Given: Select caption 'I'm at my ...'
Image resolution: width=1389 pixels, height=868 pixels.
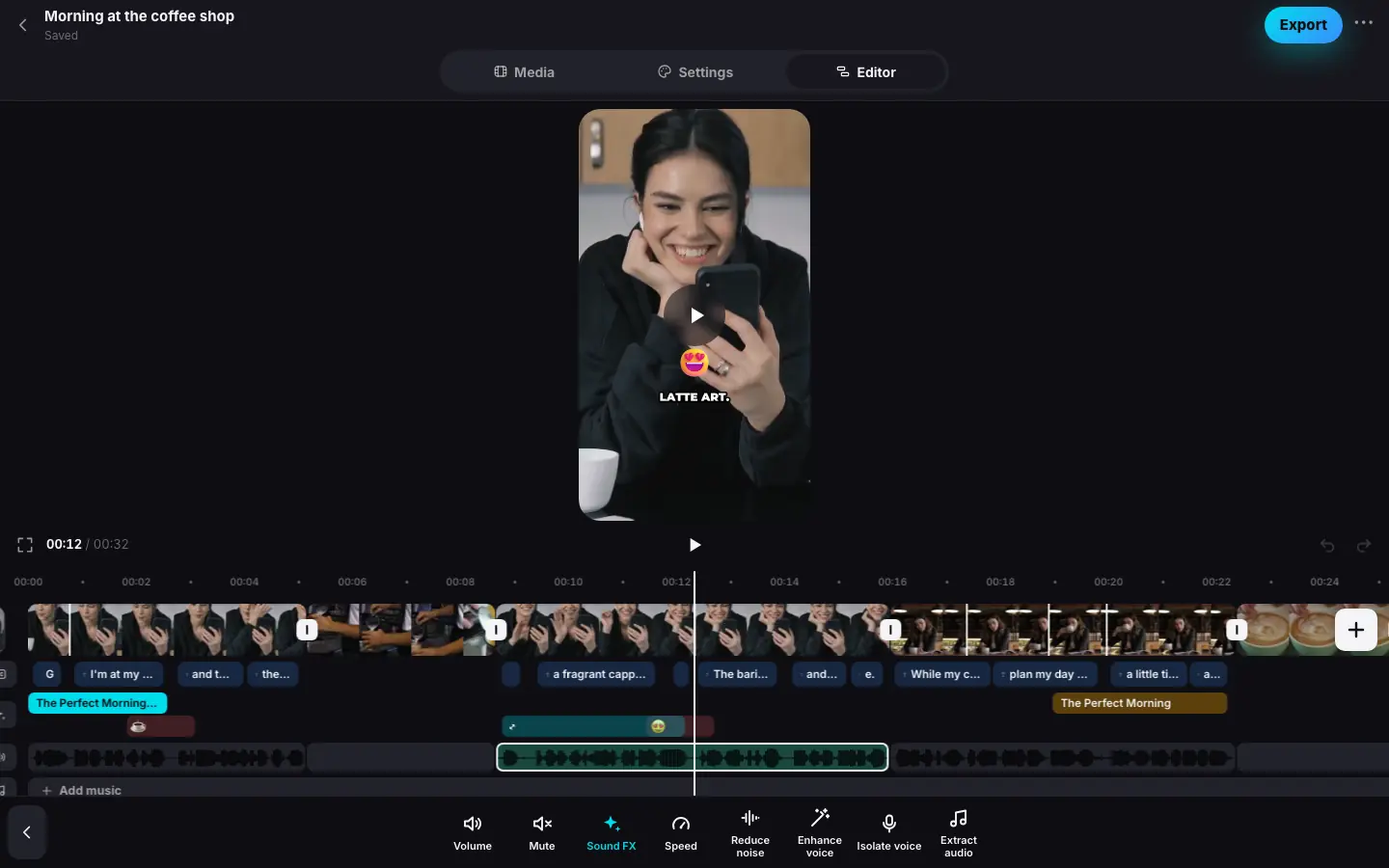Looking at the screenshot, I should coord(120,674).
